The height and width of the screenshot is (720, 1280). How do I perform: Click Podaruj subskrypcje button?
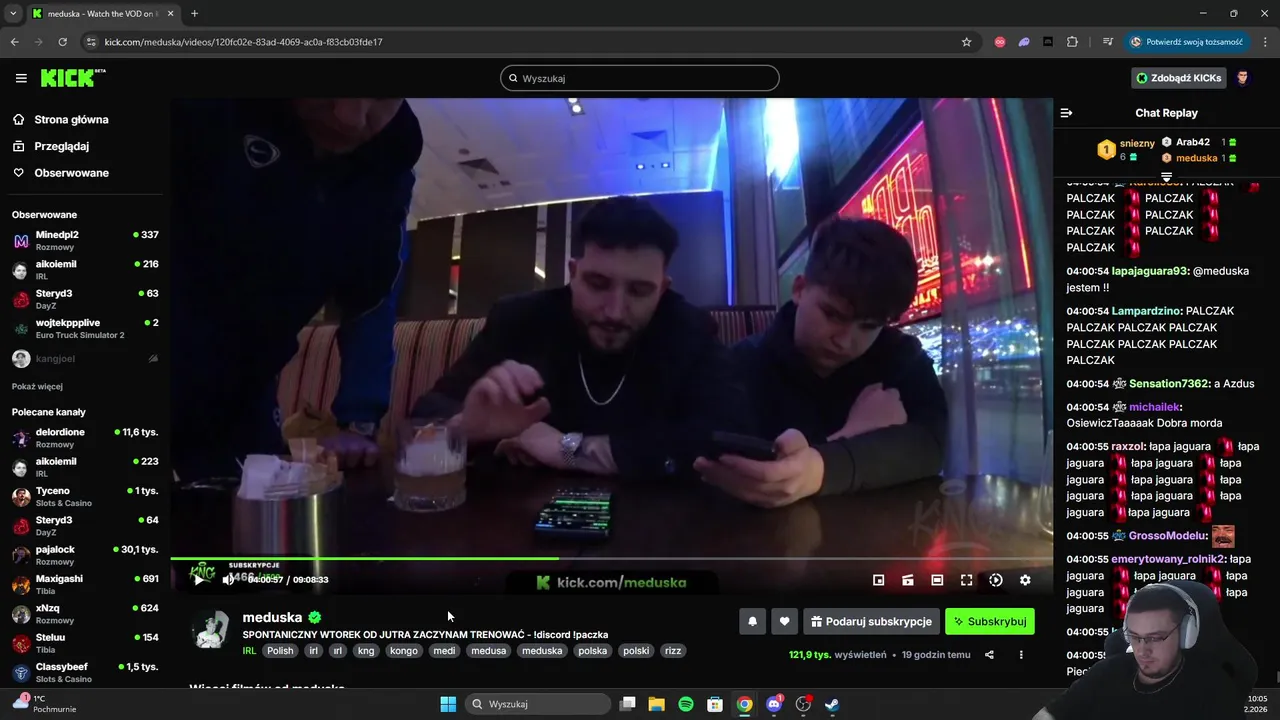pos(871,621)
